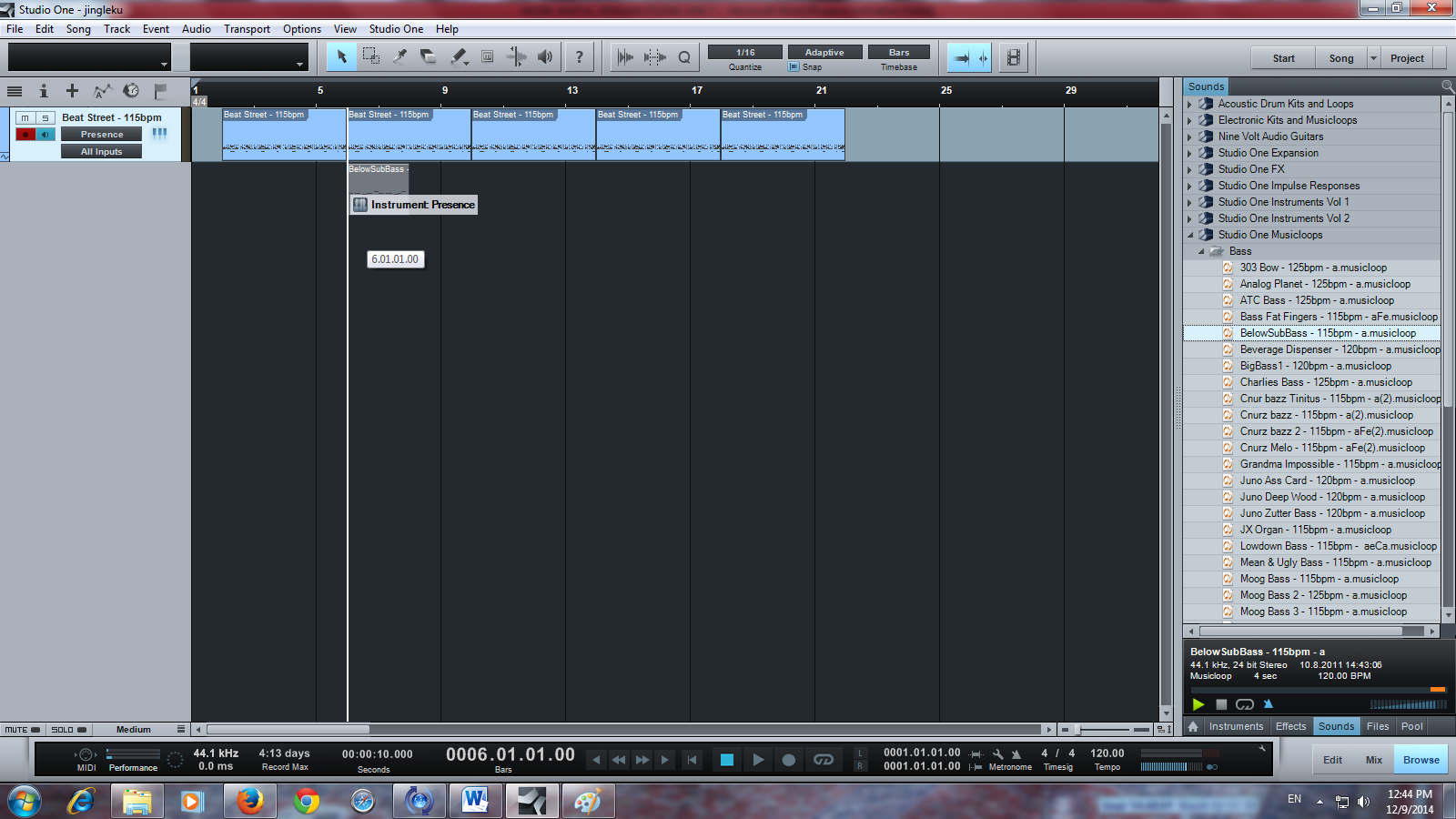The width and height of the screenshot is (1456, 819).
Task: Switch to Files browser tab
Action: click(1378, 726)
